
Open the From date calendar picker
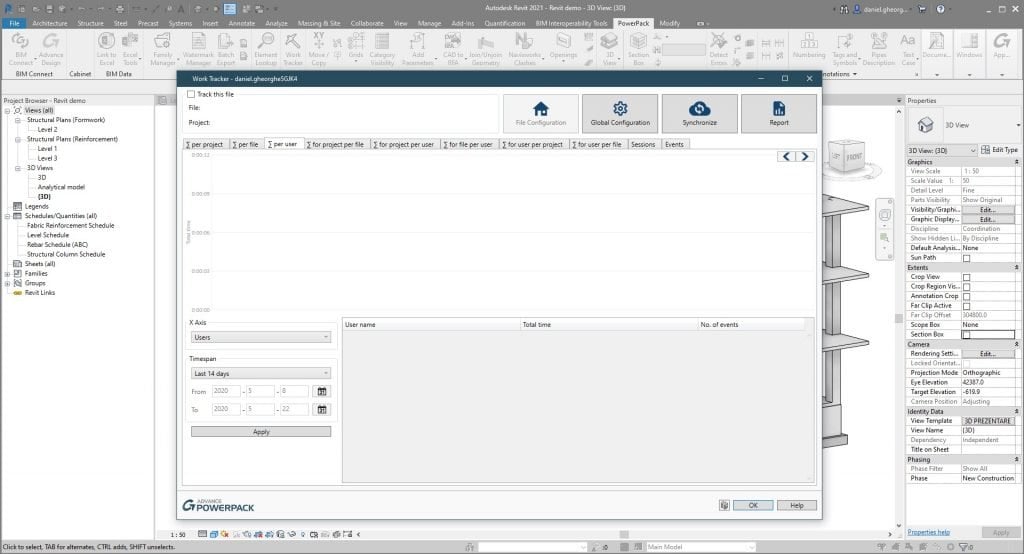click(321, 391)
